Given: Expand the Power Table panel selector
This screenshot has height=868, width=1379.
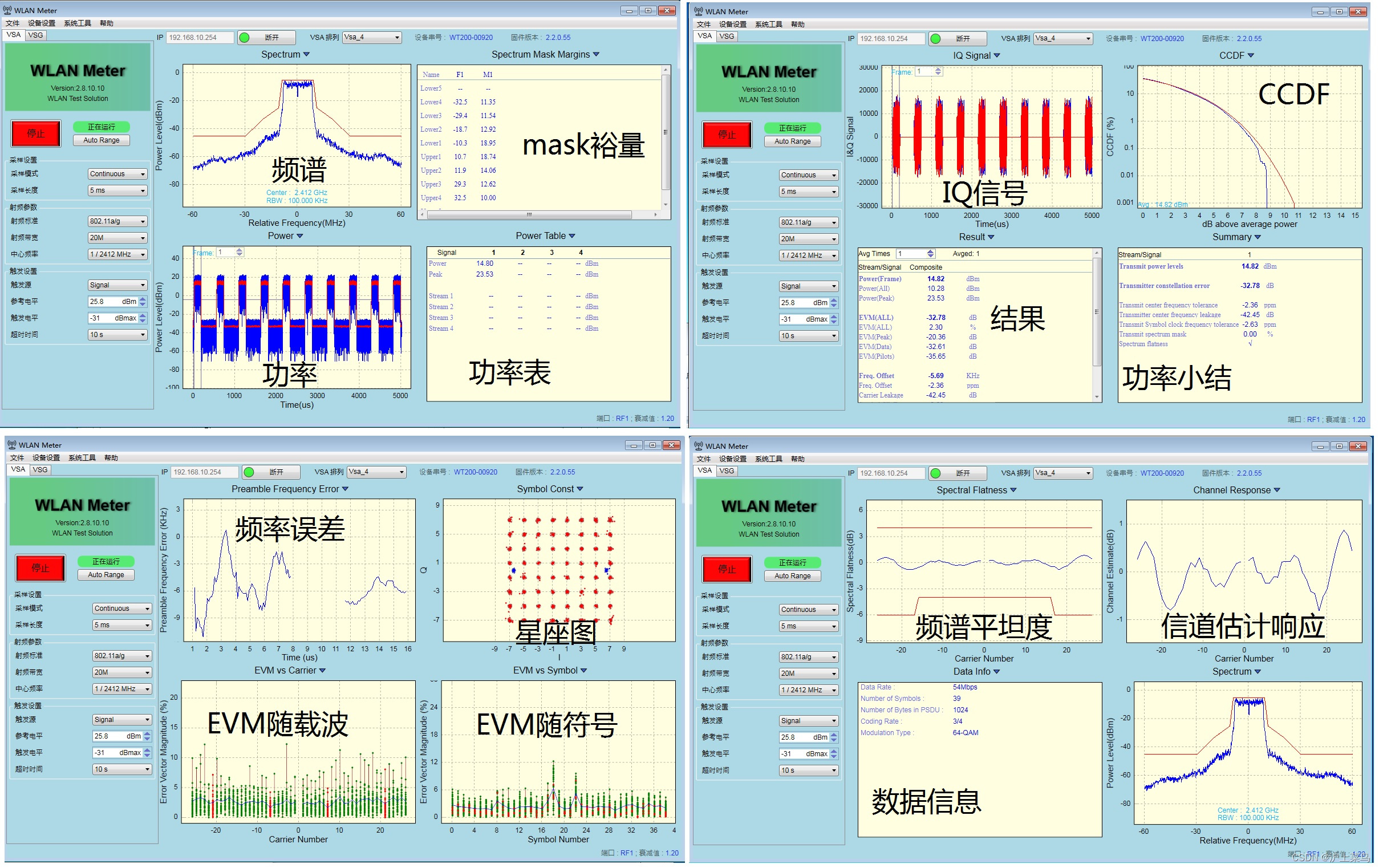Looking at the screenshot, I should [572, 236].
